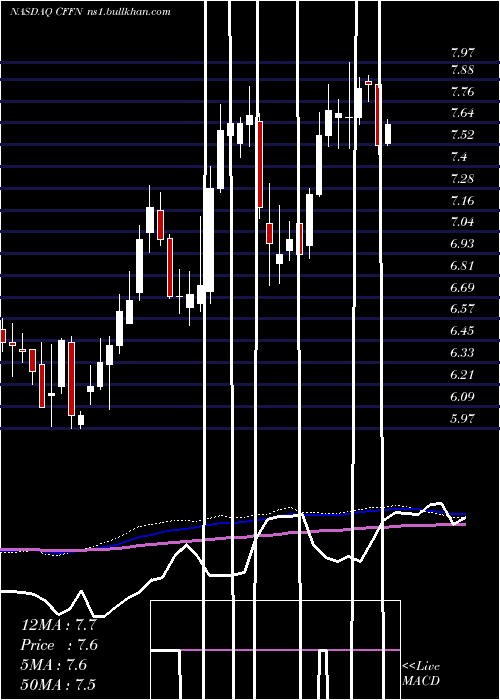Select the last white candlestick near 7.52

click(388, 134)
